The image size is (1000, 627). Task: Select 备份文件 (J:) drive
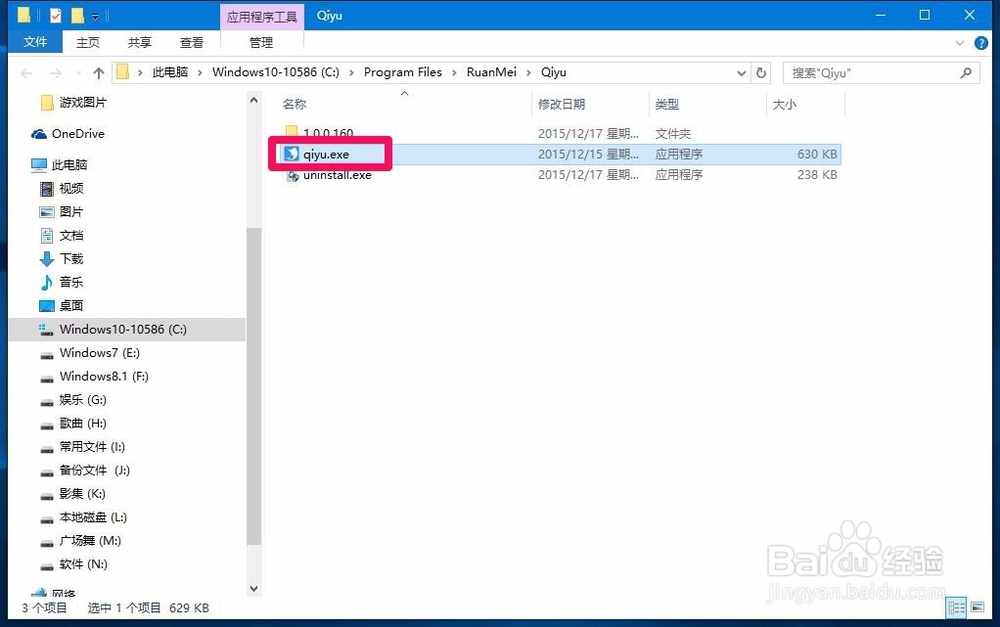point(94,470)
